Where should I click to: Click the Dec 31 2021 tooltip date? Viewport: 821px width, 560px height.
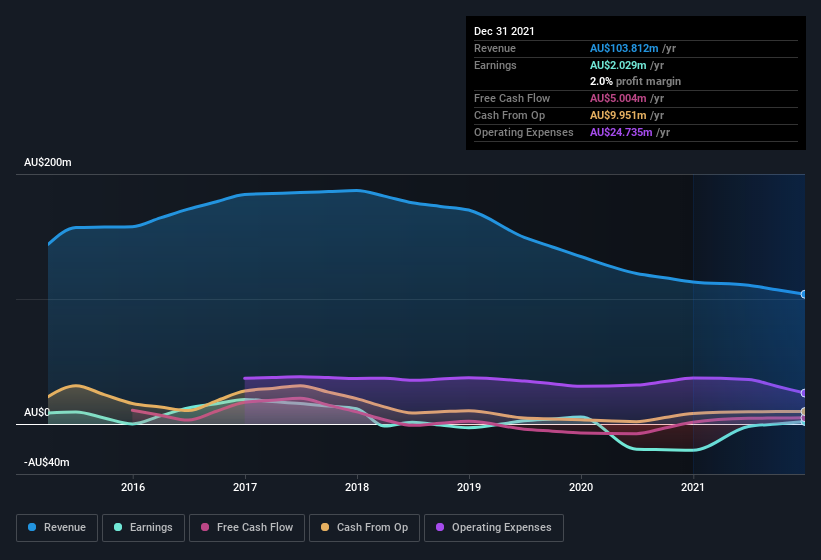504,31
